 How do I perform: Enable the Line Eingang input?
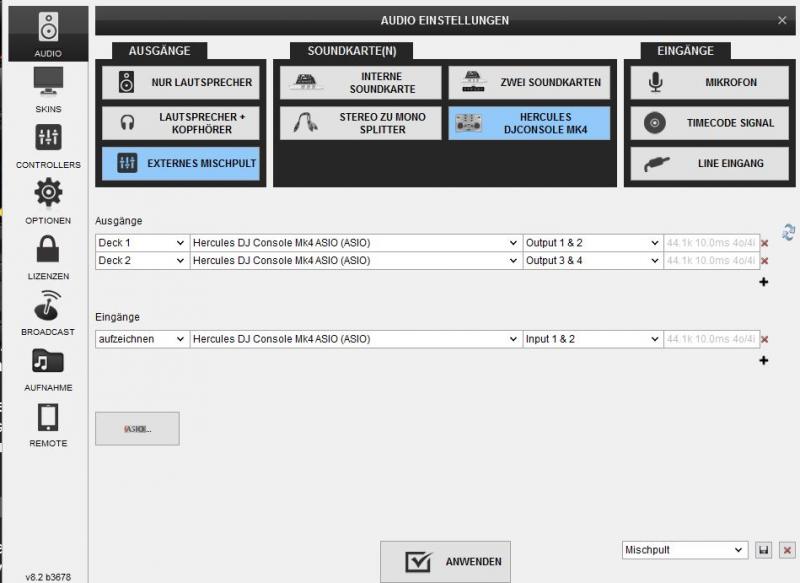click(x=709, y=163)
